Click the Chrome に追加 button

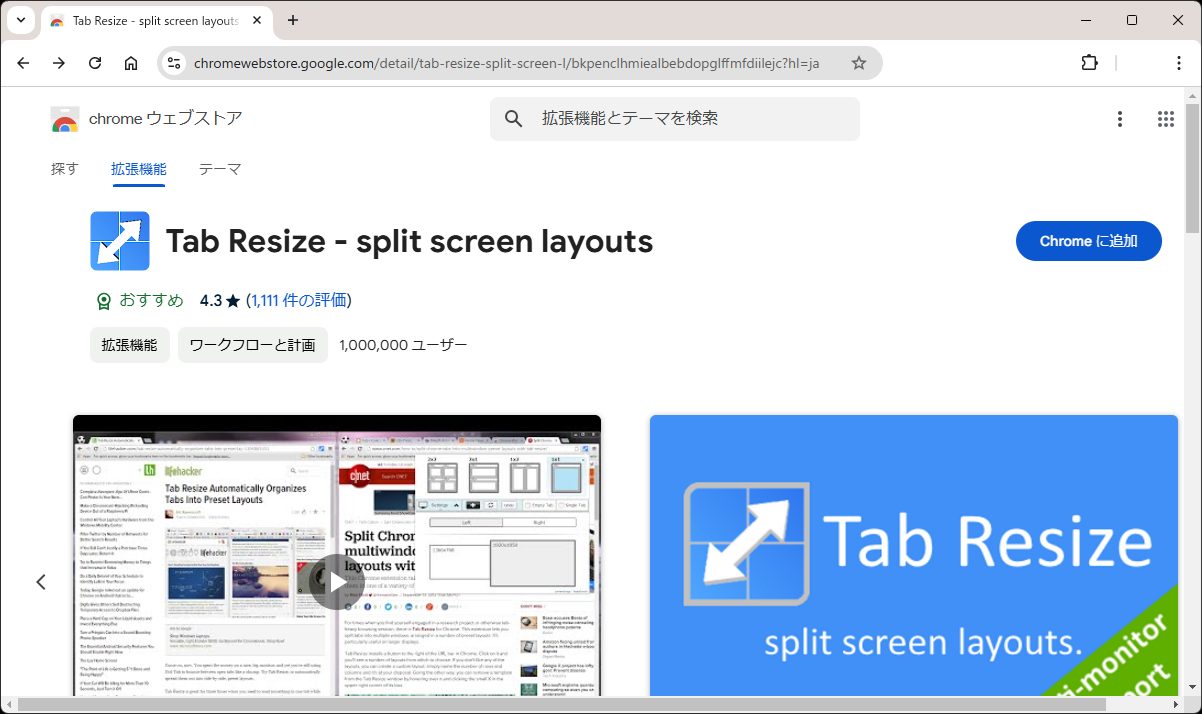click(x=1088, y=240)
